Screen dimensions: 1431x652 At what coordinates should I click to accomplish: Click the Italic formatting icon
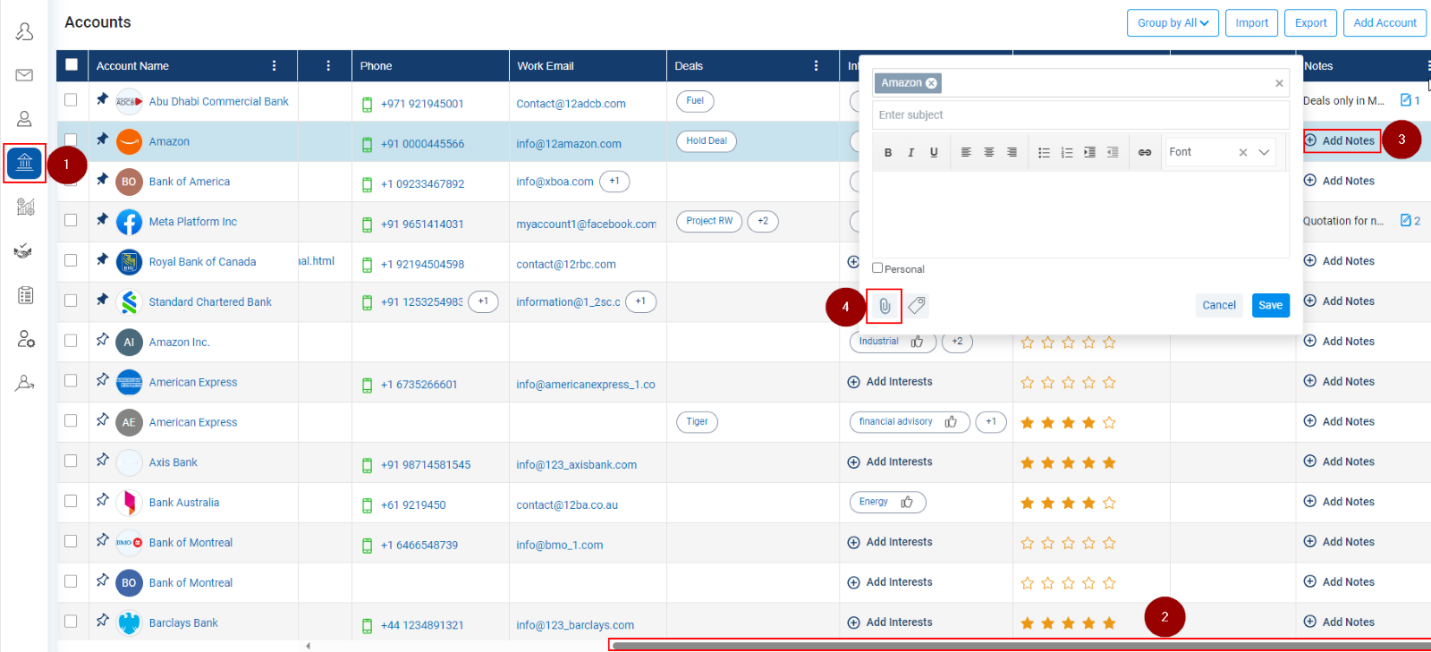pyautogui.click(x=911, y=153)
